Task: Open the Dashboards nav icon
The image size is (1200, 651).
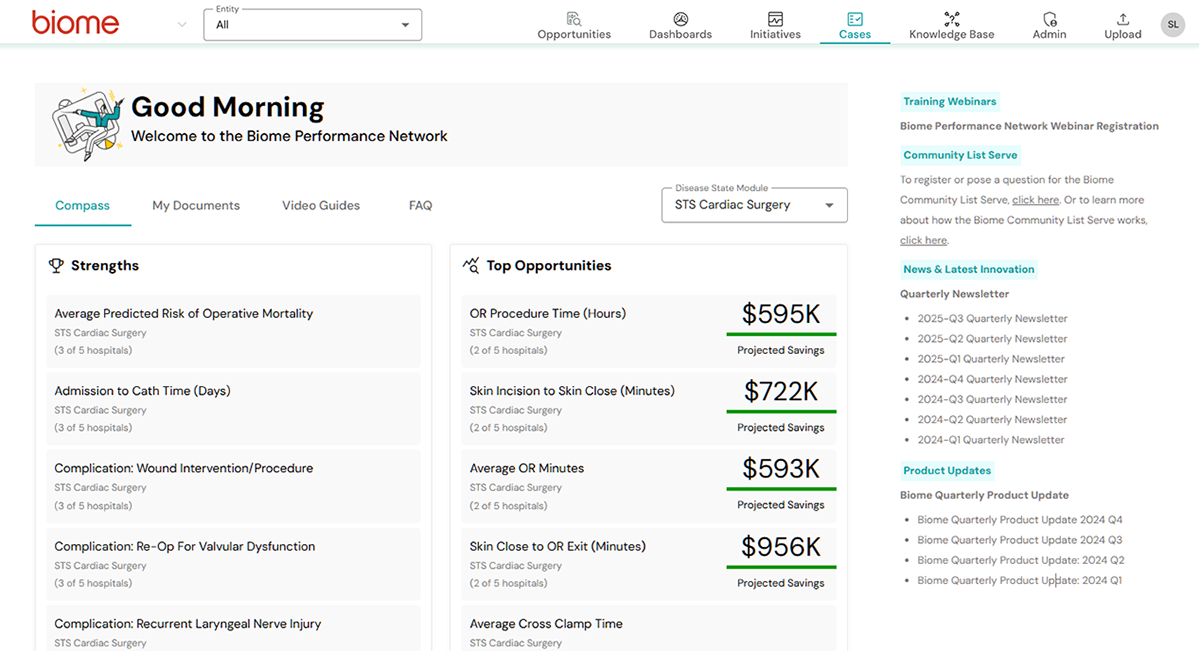Action: click(680, 19)
